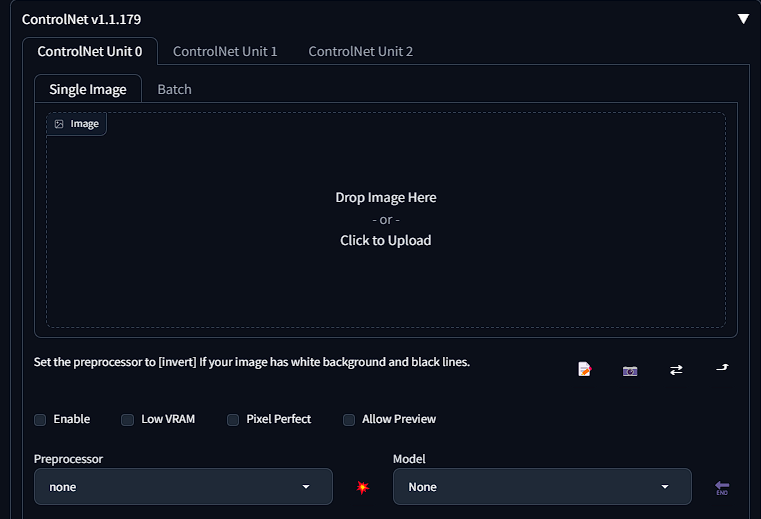This screenshot has width=761, height=519.
Task: Click the invert preprocessor hint text
Action: coord(251,362)
